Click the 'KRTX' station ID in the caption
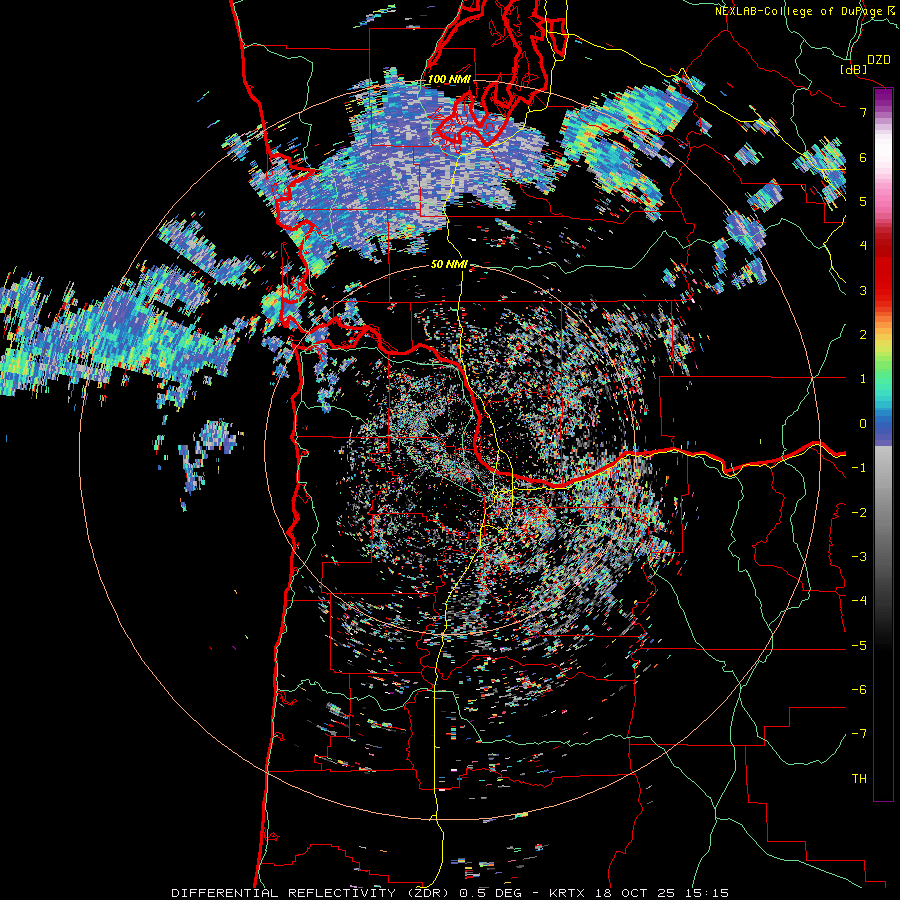900x900 pixels. [x=567, y=893]
